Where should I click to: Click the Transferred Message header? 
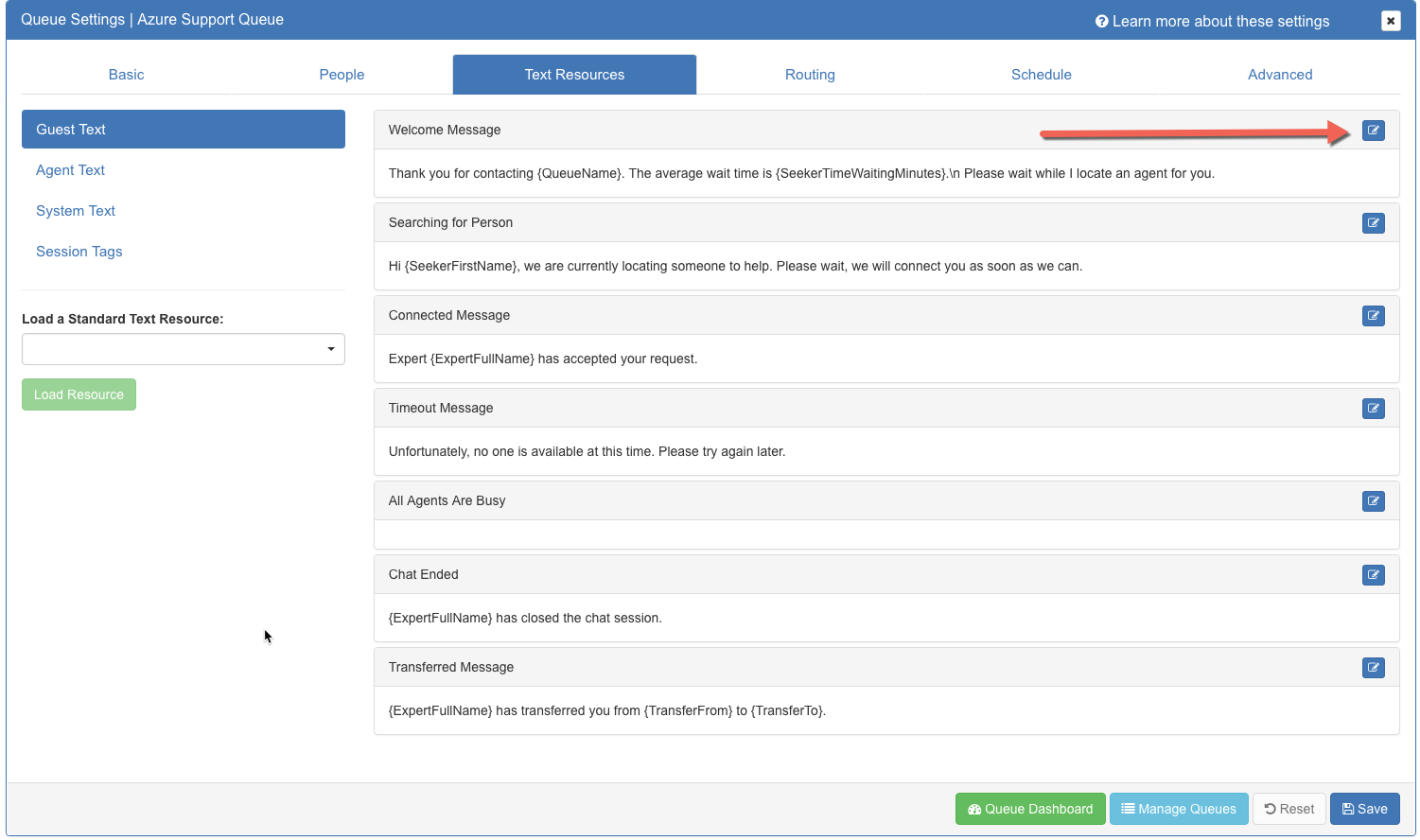click(451, 667)
